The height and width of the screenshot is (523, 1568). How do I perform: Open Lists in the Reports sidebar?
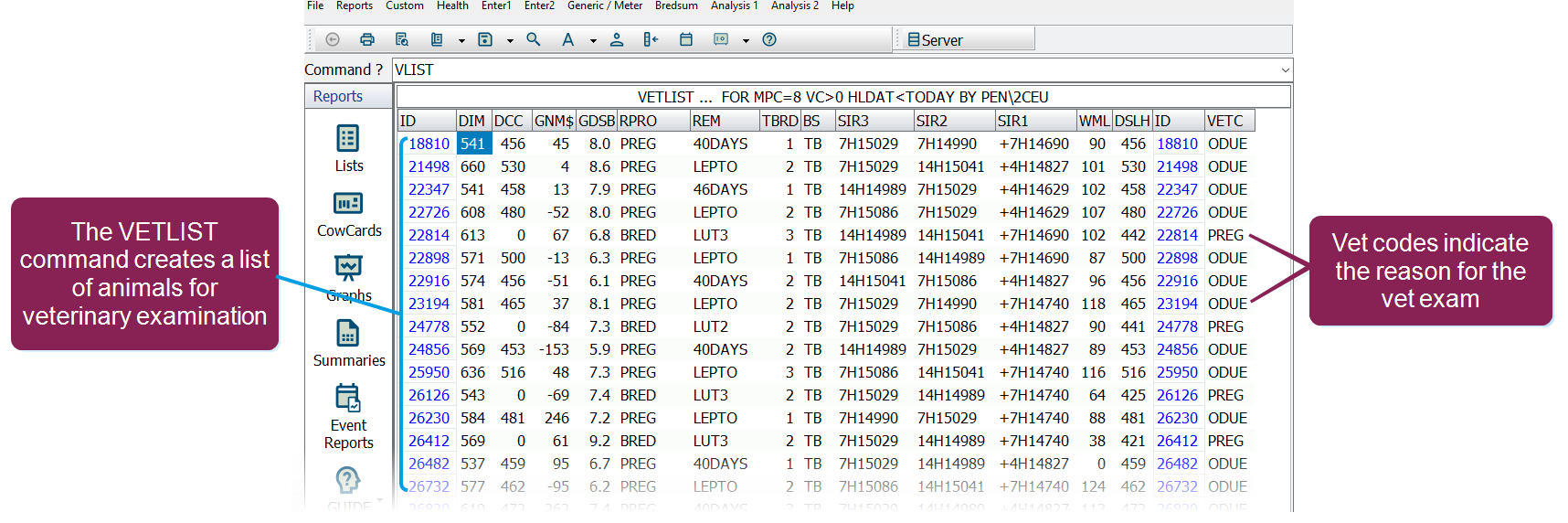349,148
